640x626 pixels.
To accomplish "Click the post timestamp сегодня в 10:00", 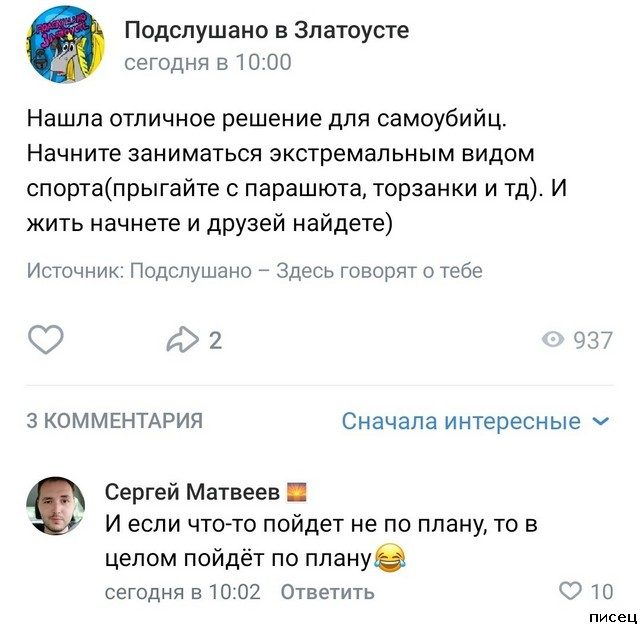I will (208, 62).
